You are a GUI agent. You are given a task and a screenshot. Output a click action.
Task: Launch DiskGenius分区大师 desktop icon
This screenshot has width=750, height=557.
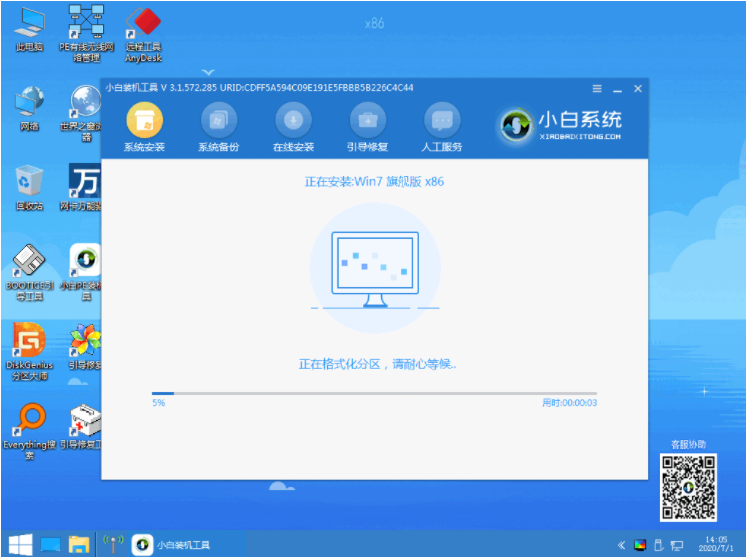coord(29,351)
